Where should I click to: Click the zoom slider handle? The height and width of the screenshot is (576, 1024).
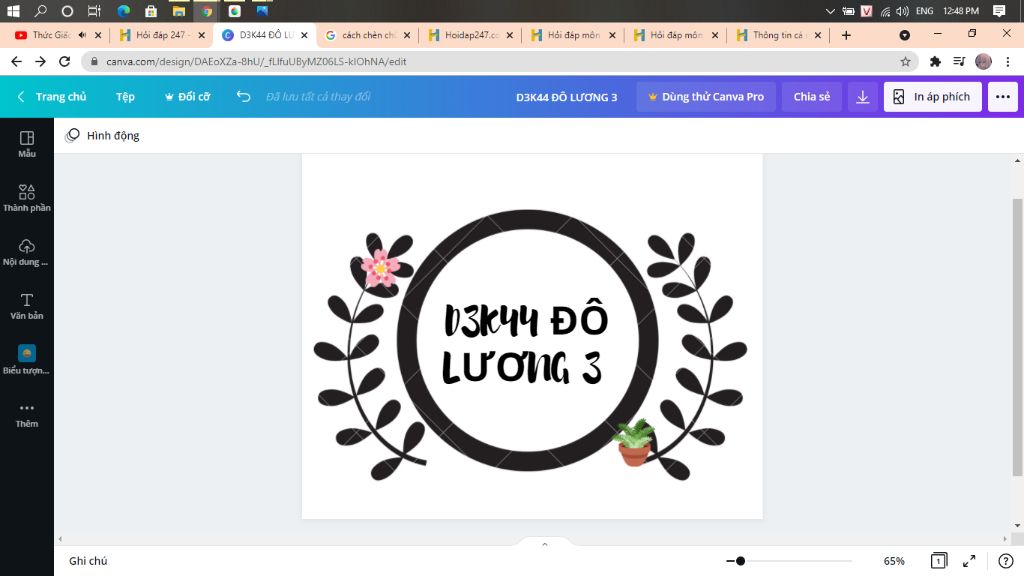click(x=740, y=561)
